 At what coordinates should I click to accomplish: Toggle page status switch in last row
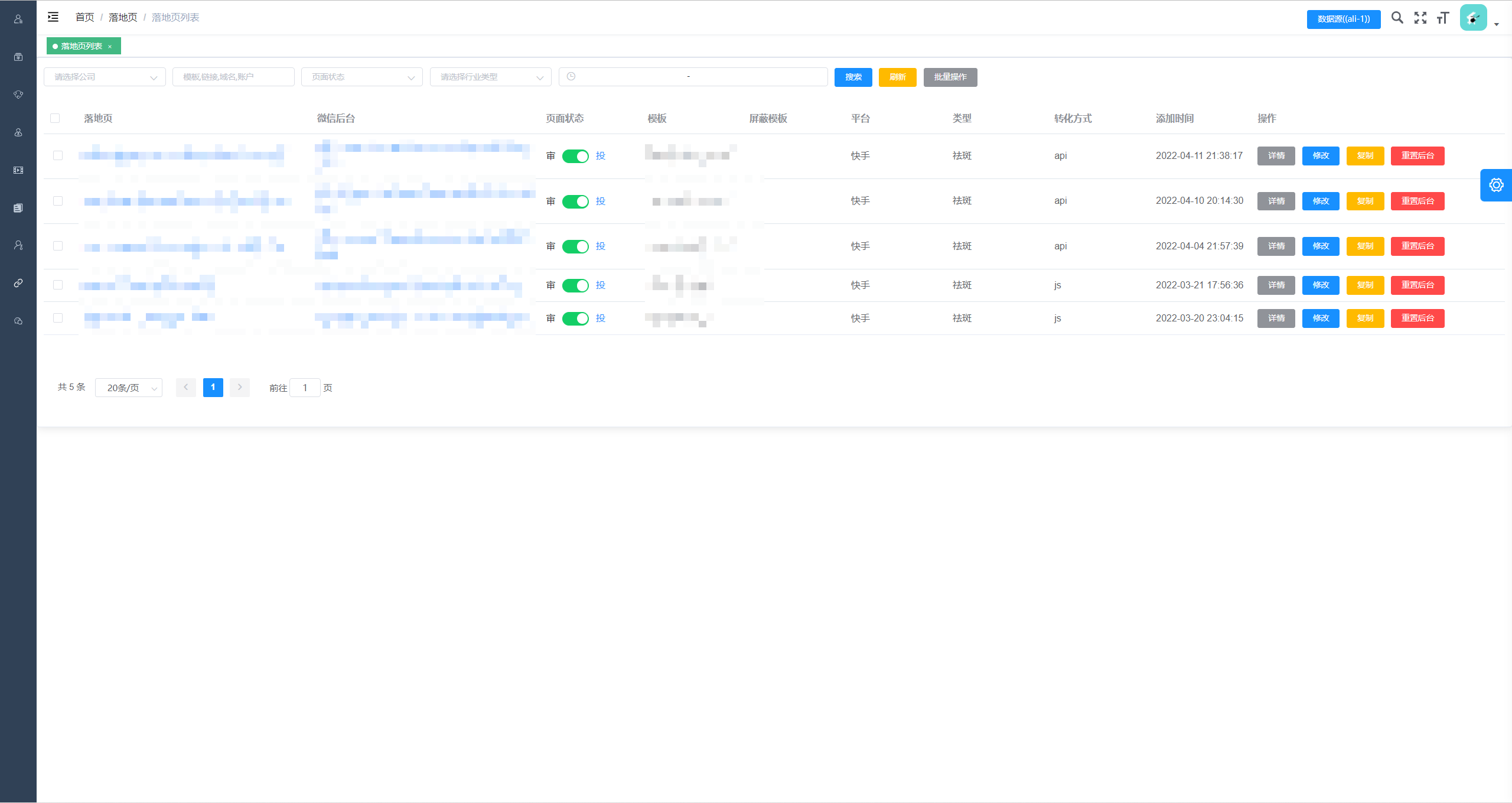point(575,318)
